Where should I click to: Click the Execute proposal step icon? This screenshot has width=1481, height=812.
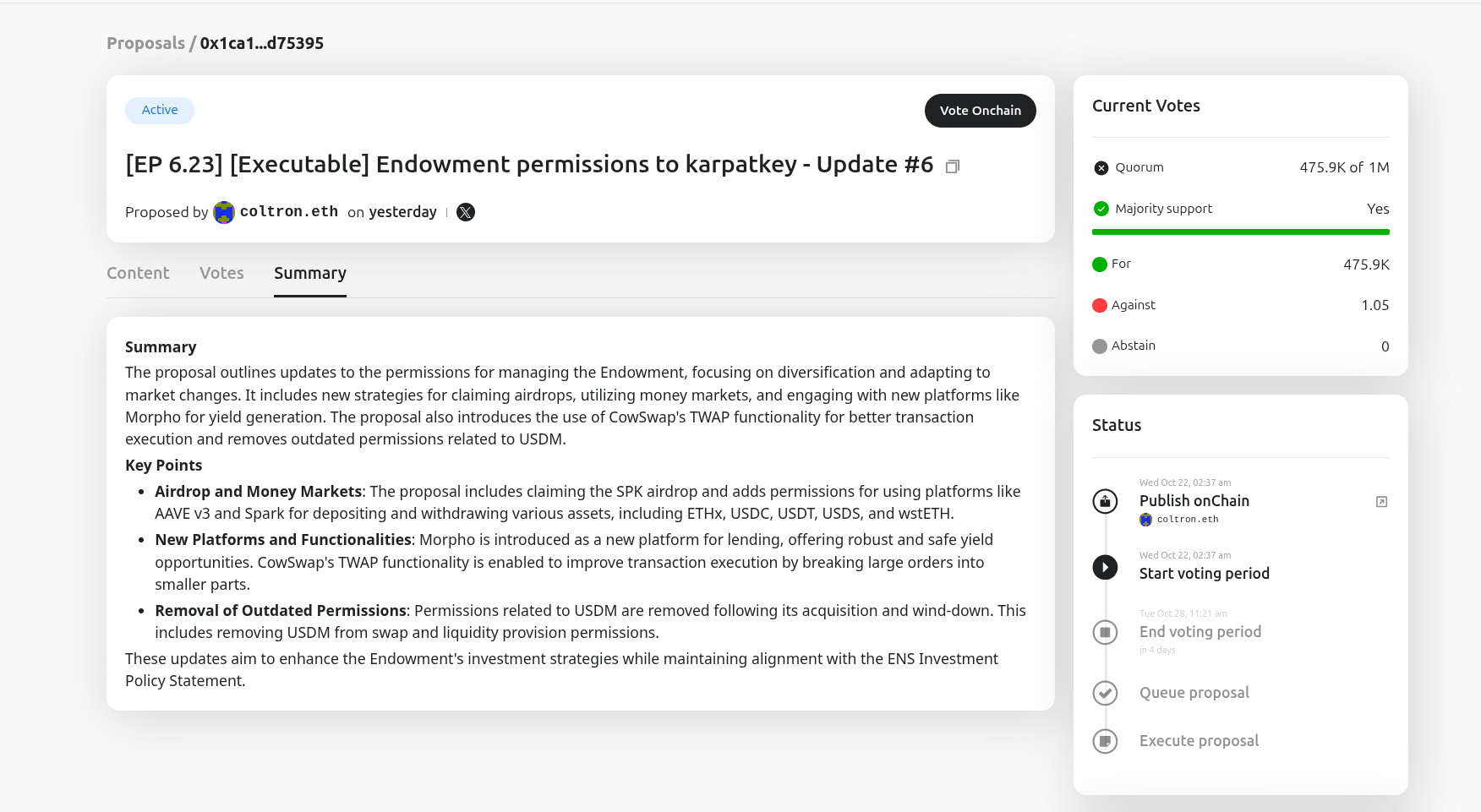[x=1105, y=741]
